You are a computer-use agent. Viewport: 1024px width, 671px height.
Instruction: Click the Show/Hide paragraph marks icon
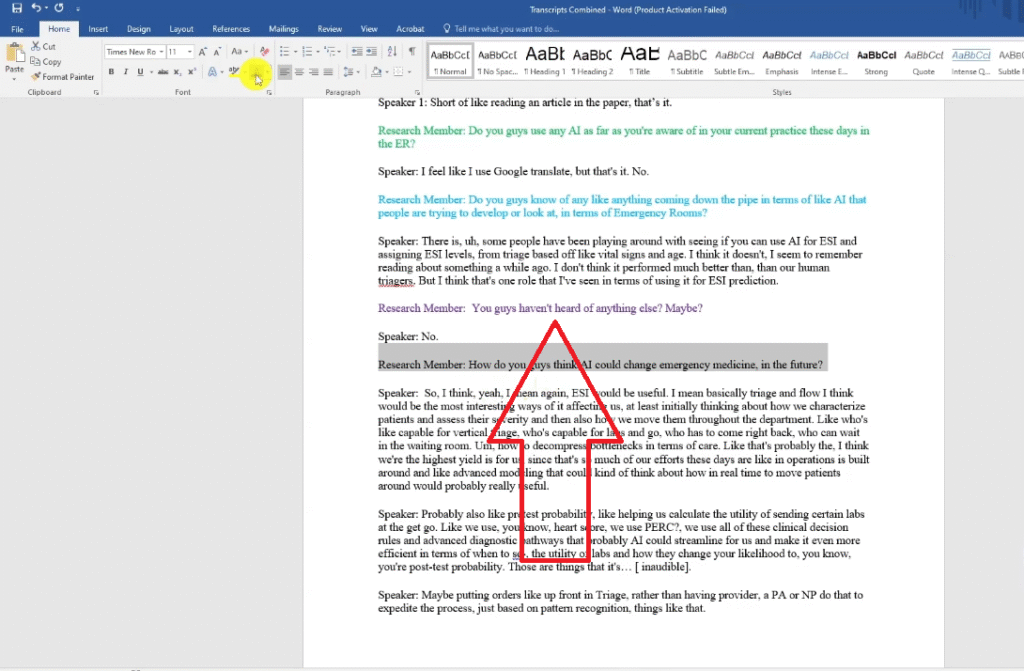pos(412,51)
